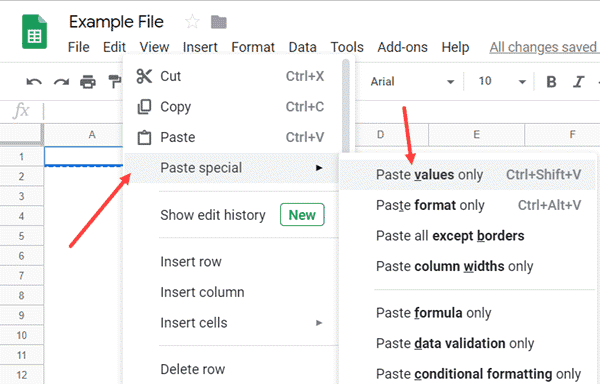Select row 2 header

(21, 176)
